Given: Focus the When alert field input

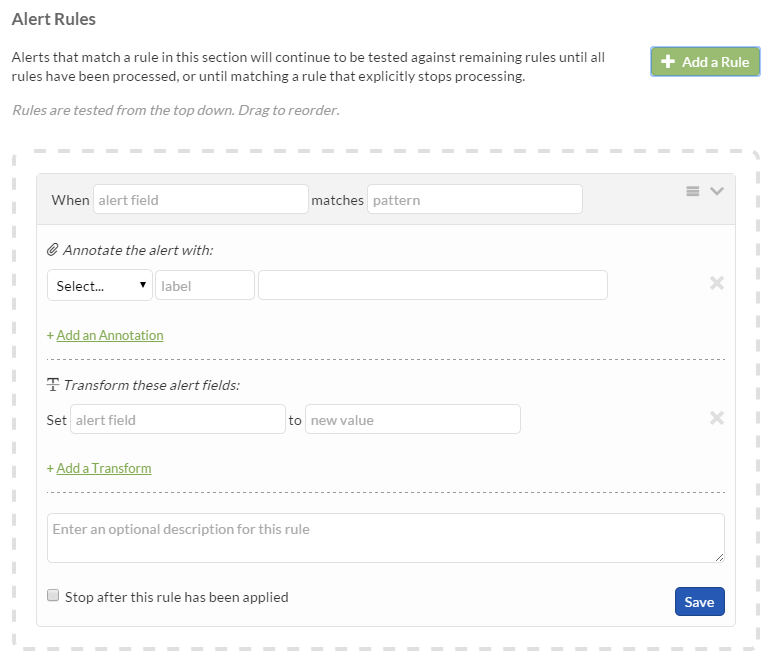Looking at the screenshot, I should (x=201, y=200).
